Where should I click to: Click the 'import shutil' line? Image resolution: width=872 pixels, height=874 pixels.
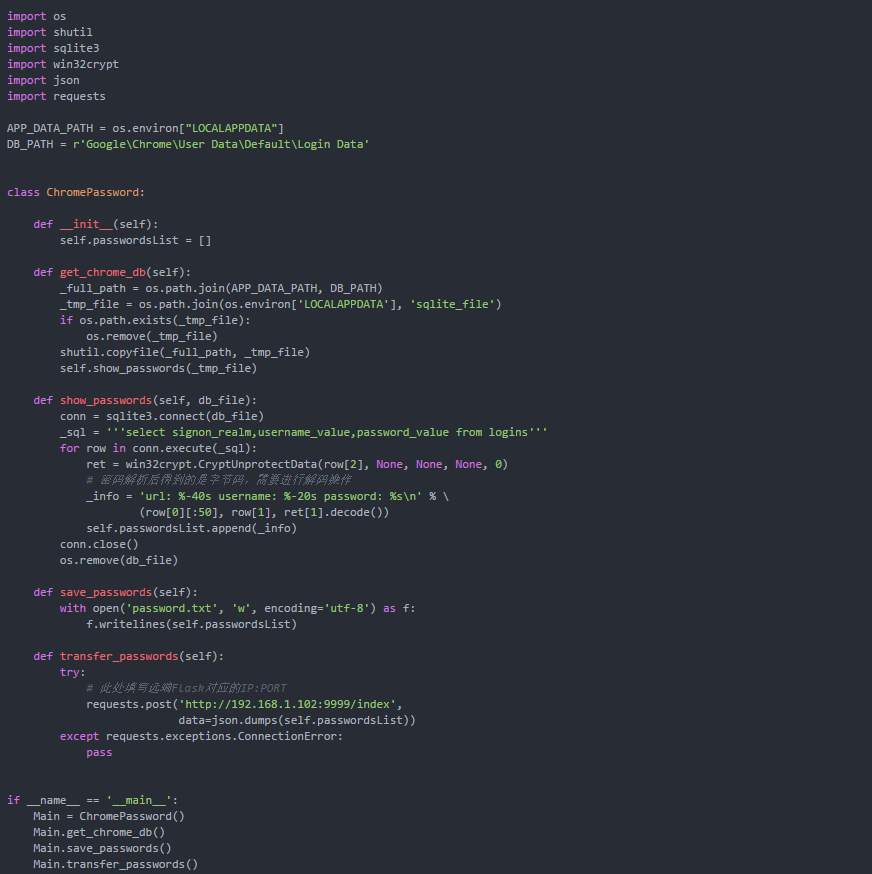50,32
